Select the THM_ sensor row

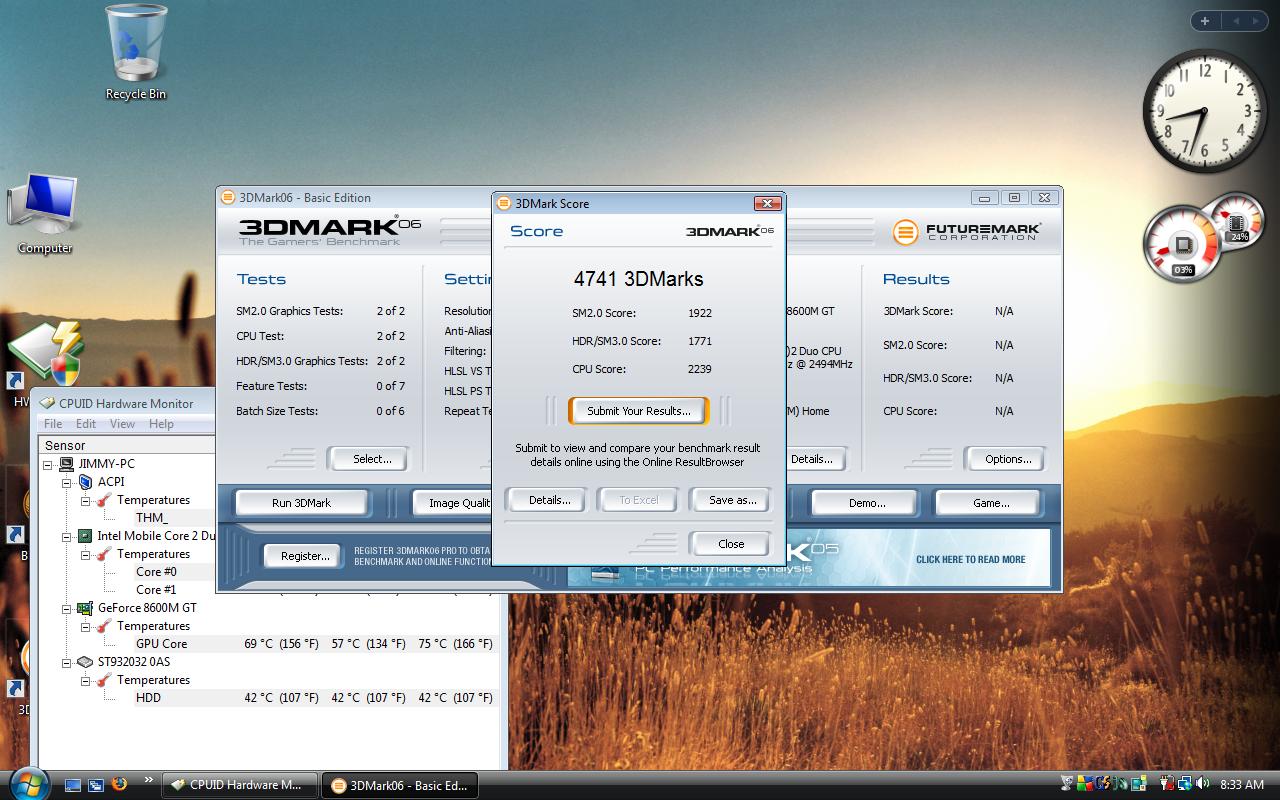coord(175,518)
